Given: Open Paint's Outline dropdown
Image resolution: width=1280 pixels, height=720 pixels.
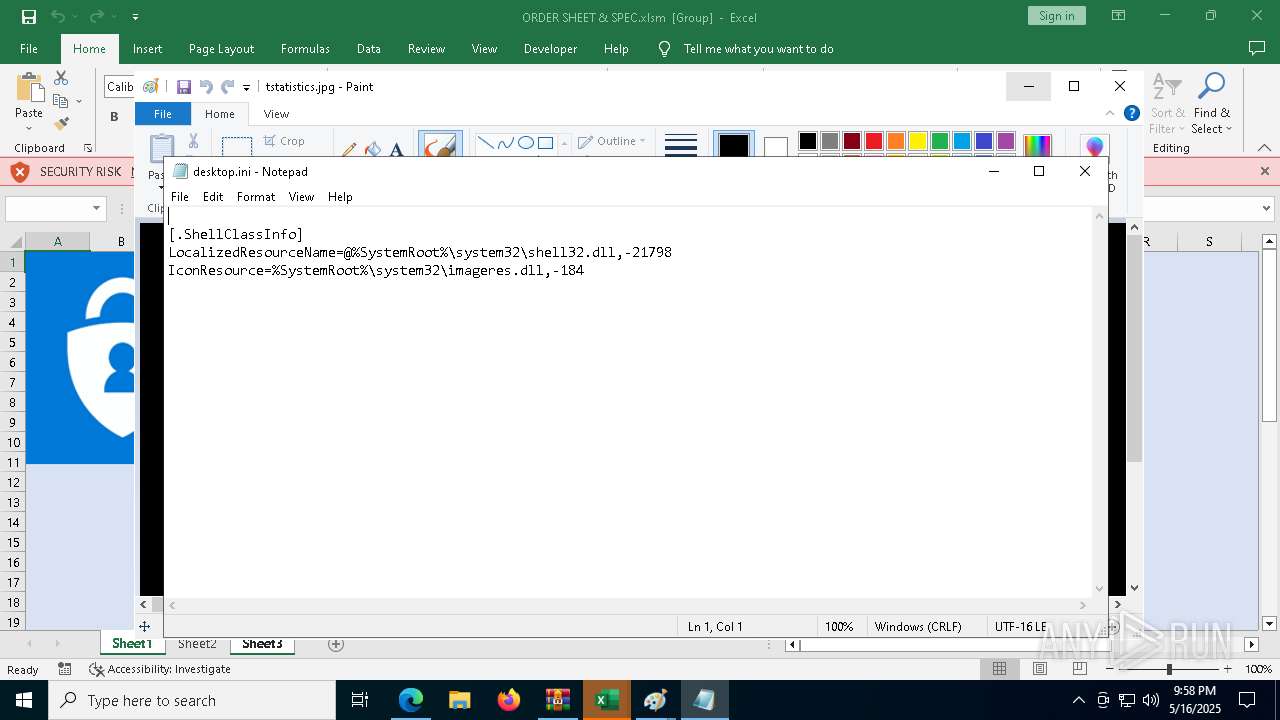Looking at the screenshot, I should pos(613,141).
